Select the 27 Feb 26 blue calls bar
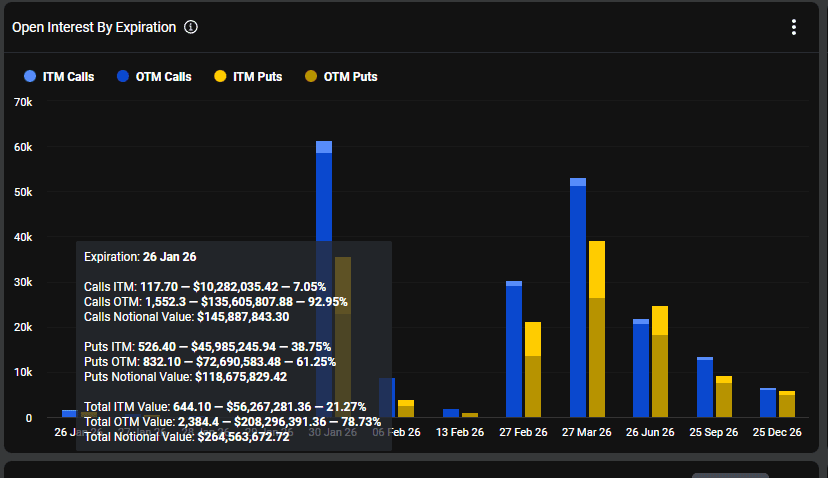The height and width of the screenshot is (478, 828). tap(514, 350)
